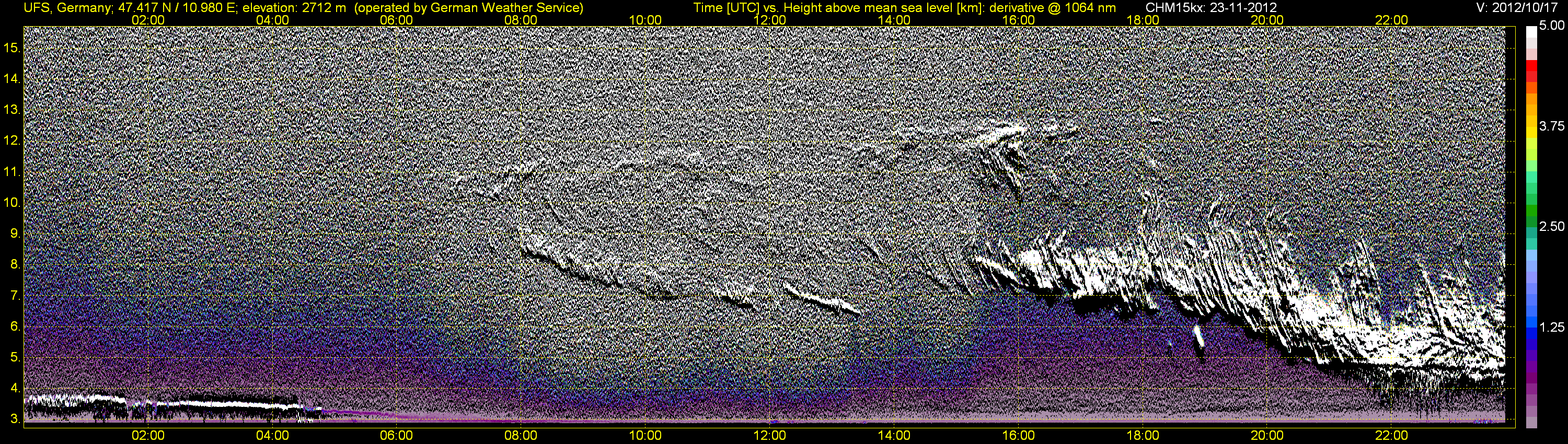Click the bottom time axis label '14:00'
The image size is (1568, 444).
894,436
